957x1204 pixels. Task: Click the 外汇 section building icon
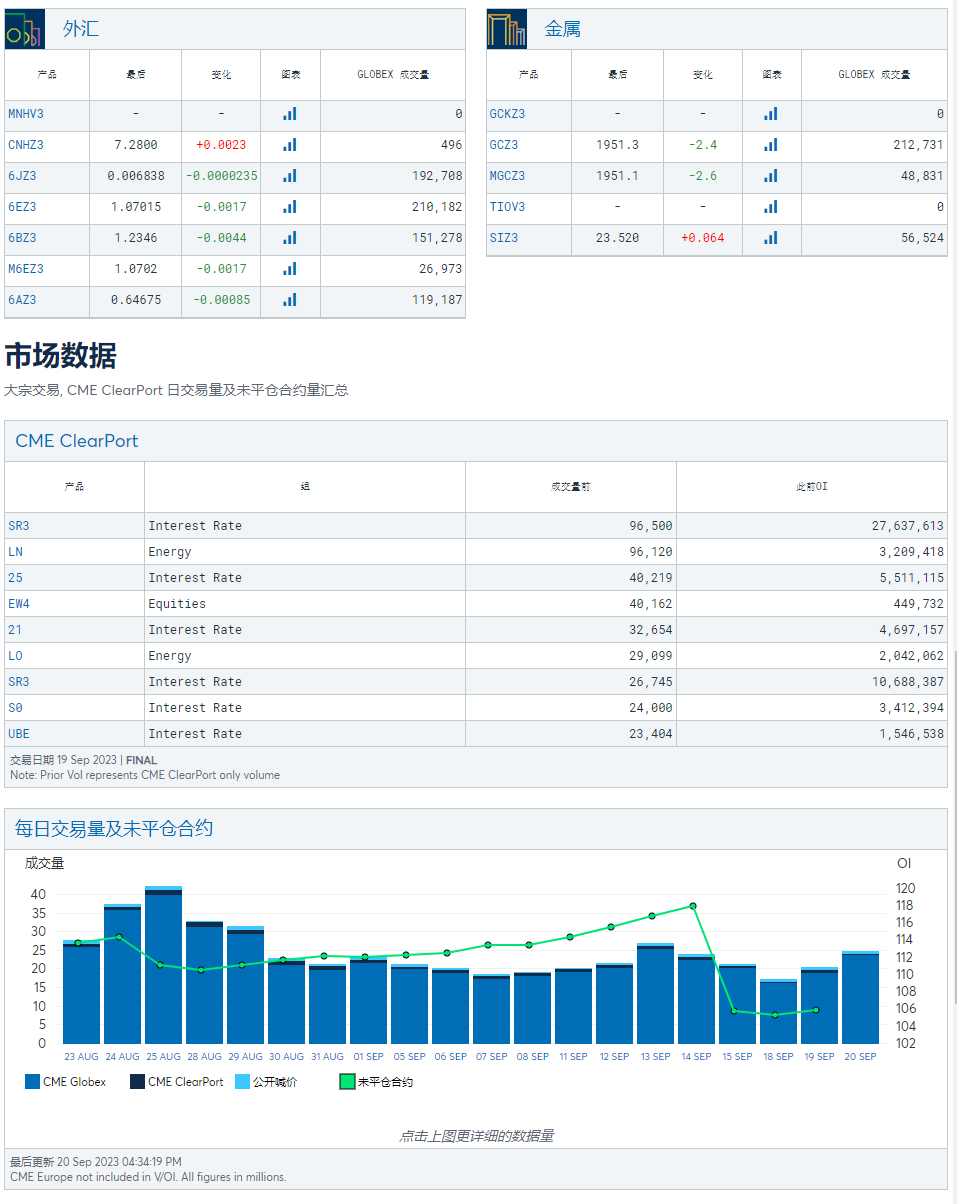pos(25,29)
